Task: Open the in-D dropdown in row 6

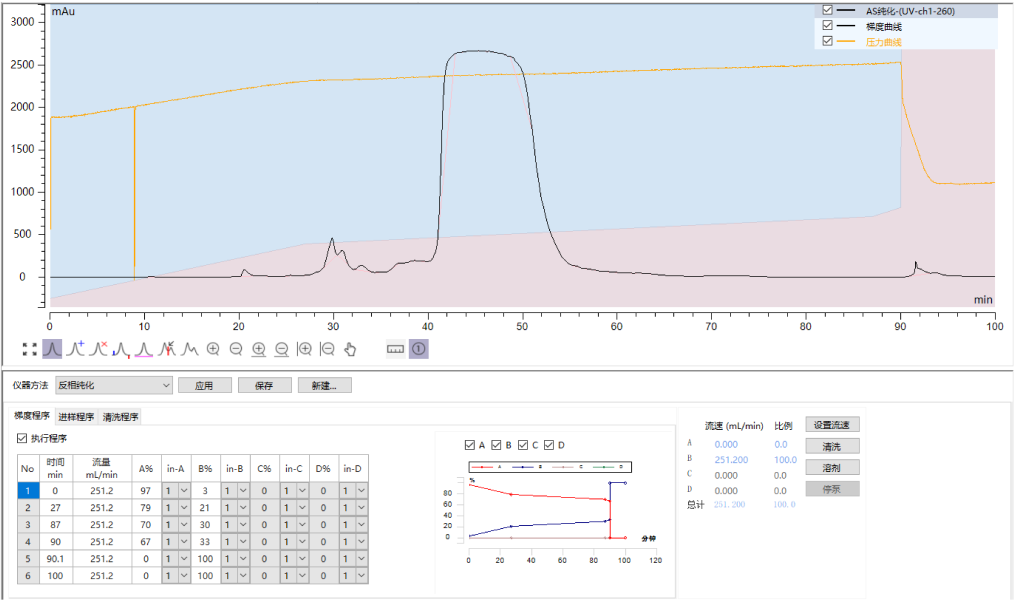Action: point(361,576)
